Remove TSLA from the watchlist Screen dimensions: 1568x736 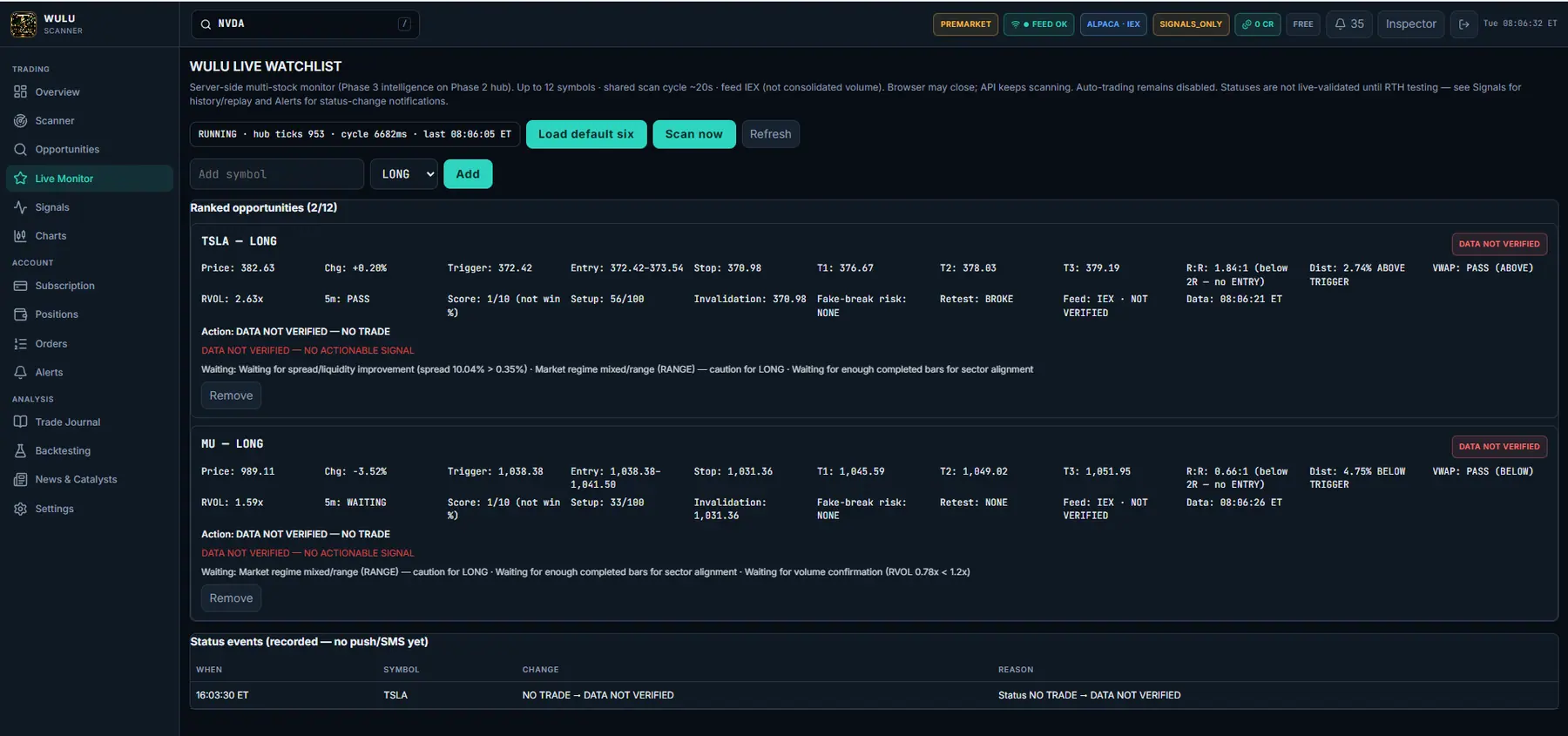click(231, 395)
